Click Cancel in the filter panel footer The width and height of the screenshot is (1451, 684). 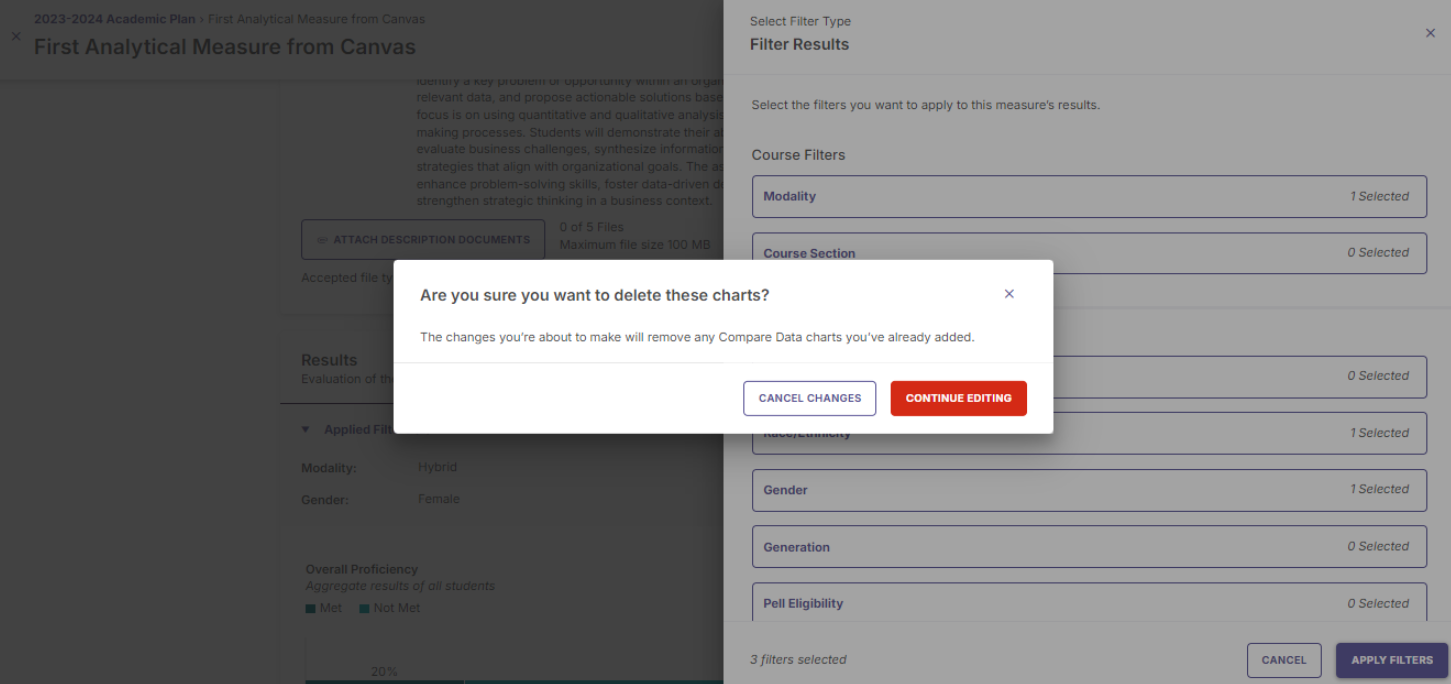click(x=1283, y=660)
